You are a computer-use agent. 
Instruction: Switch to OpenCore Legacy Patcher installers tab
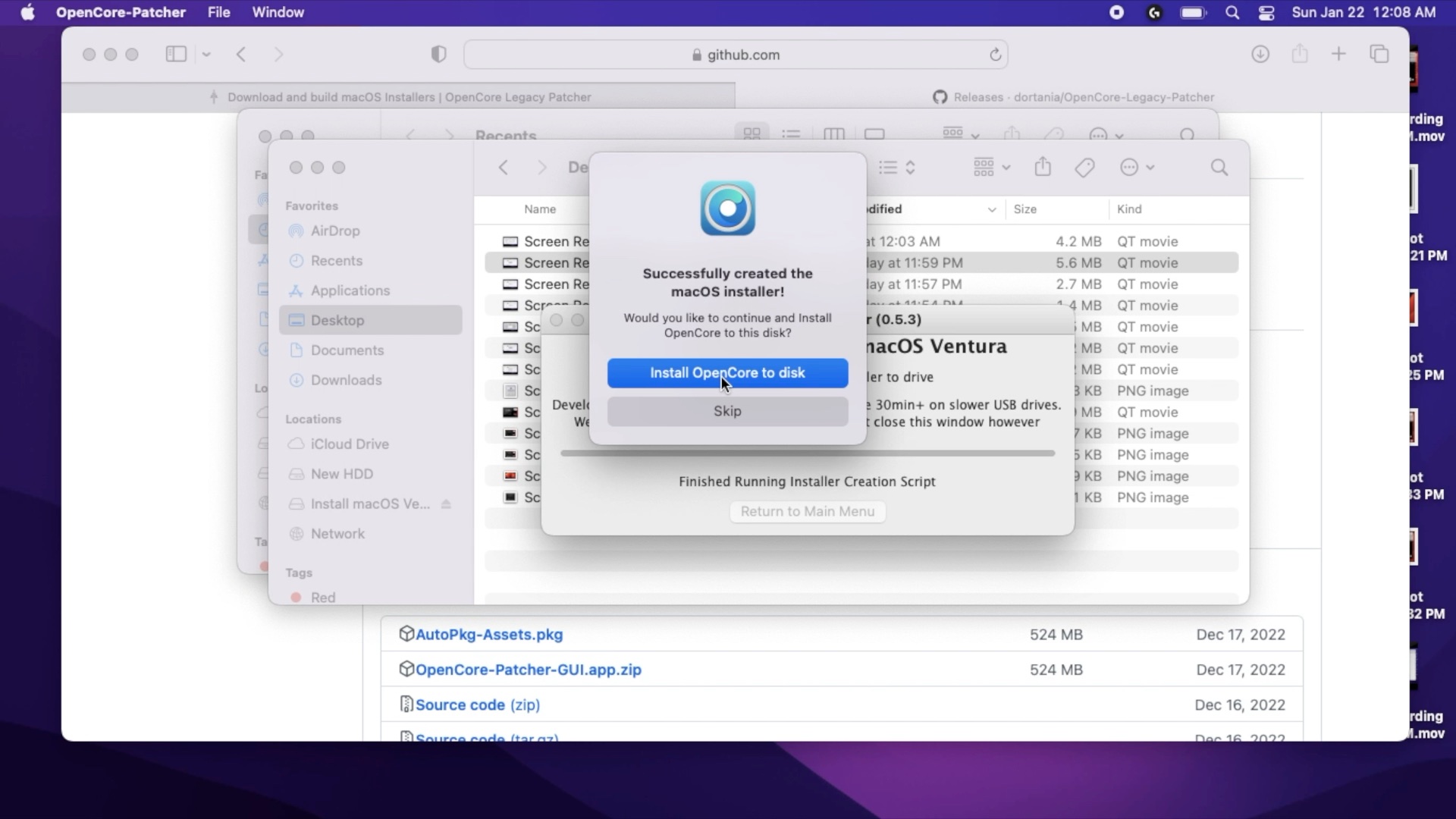pos(398,97)
